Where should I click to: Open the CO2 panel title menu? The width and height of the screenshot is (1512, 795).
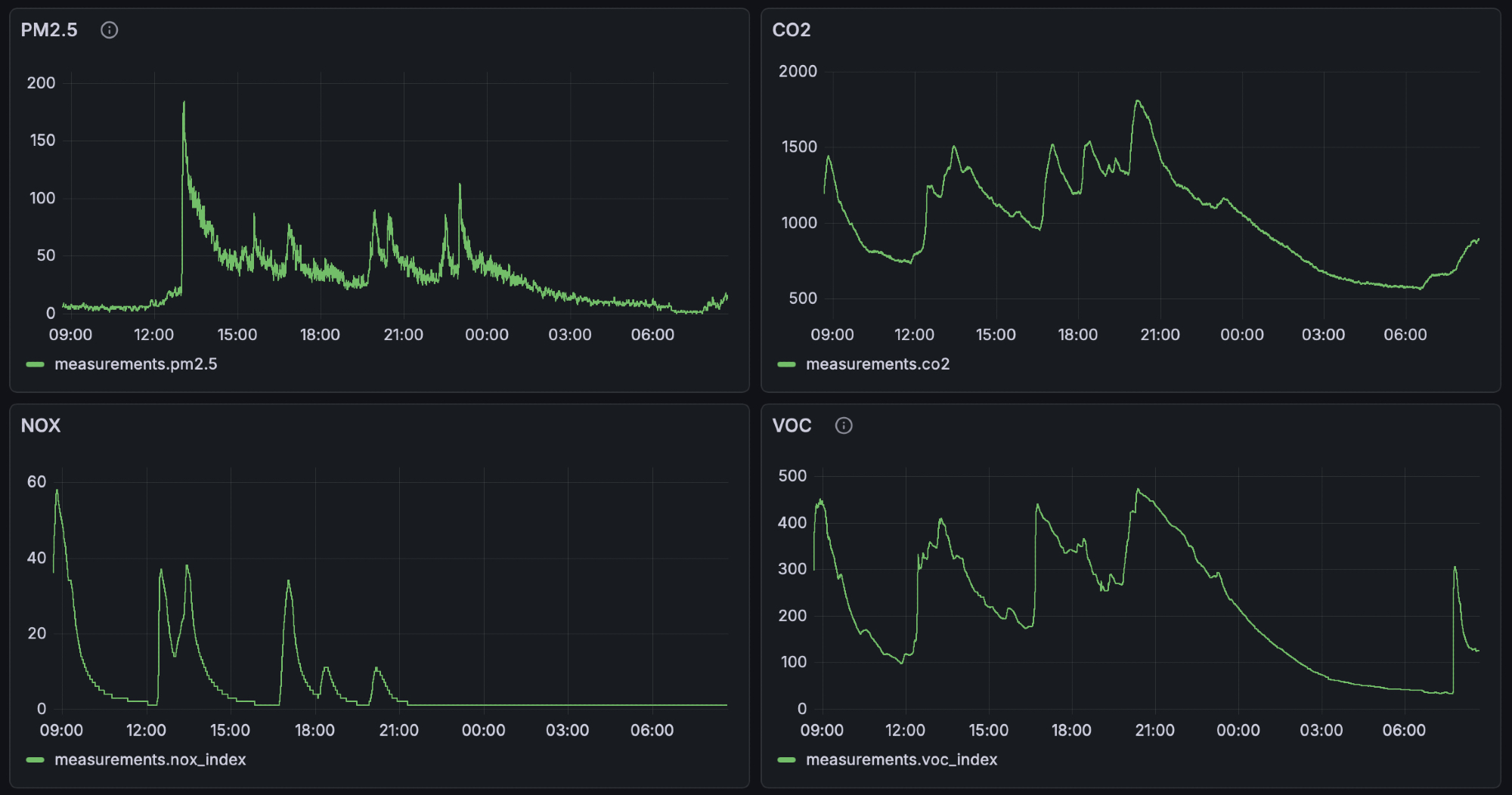(x=791, y=30)
